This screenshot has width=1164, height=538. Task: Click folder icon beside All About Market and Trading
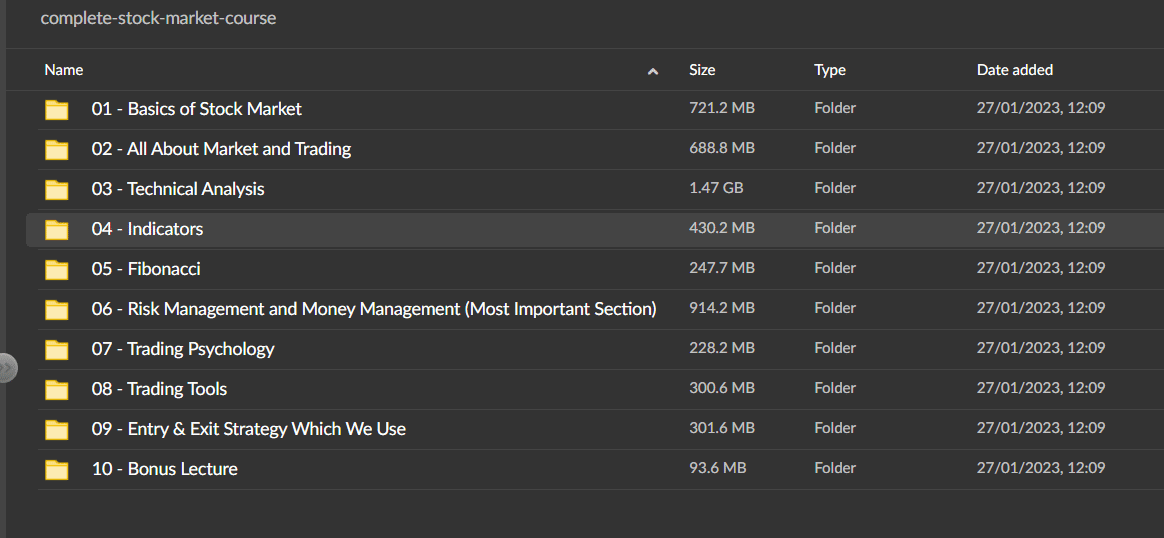click(x=57, y=149)
